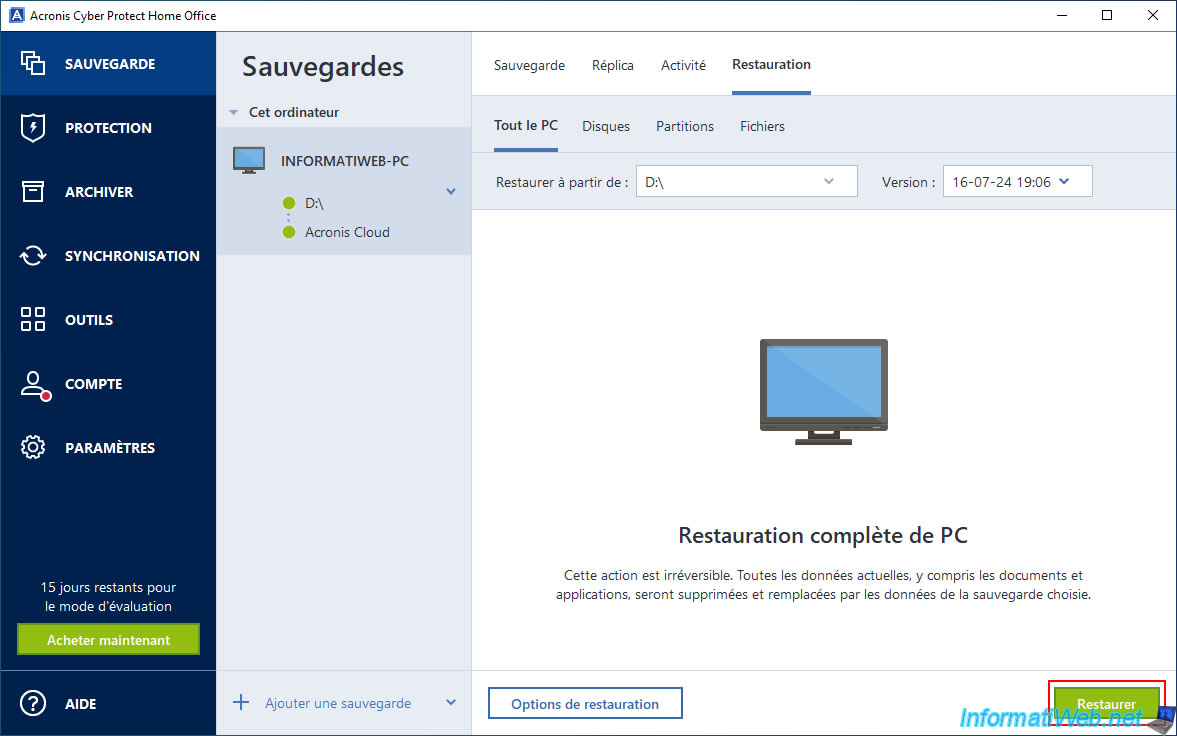Open the Partitions sub-tab
Image resolution: width=1177 pixels, height=736 pixels.
click(685, 126)
